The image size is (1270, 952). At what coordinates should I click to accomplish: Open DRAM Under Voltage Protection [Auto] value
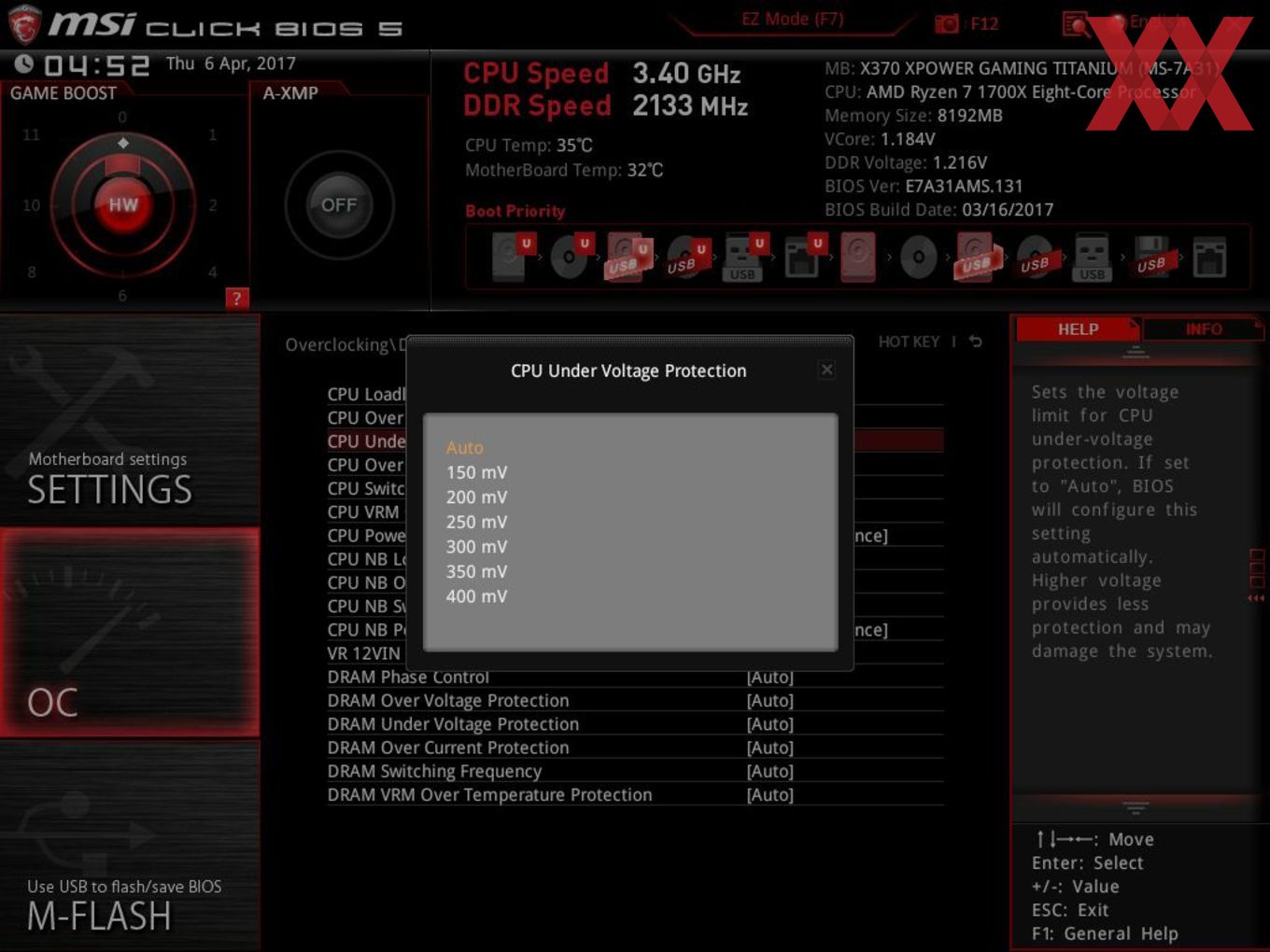click(x=770, y=724)
